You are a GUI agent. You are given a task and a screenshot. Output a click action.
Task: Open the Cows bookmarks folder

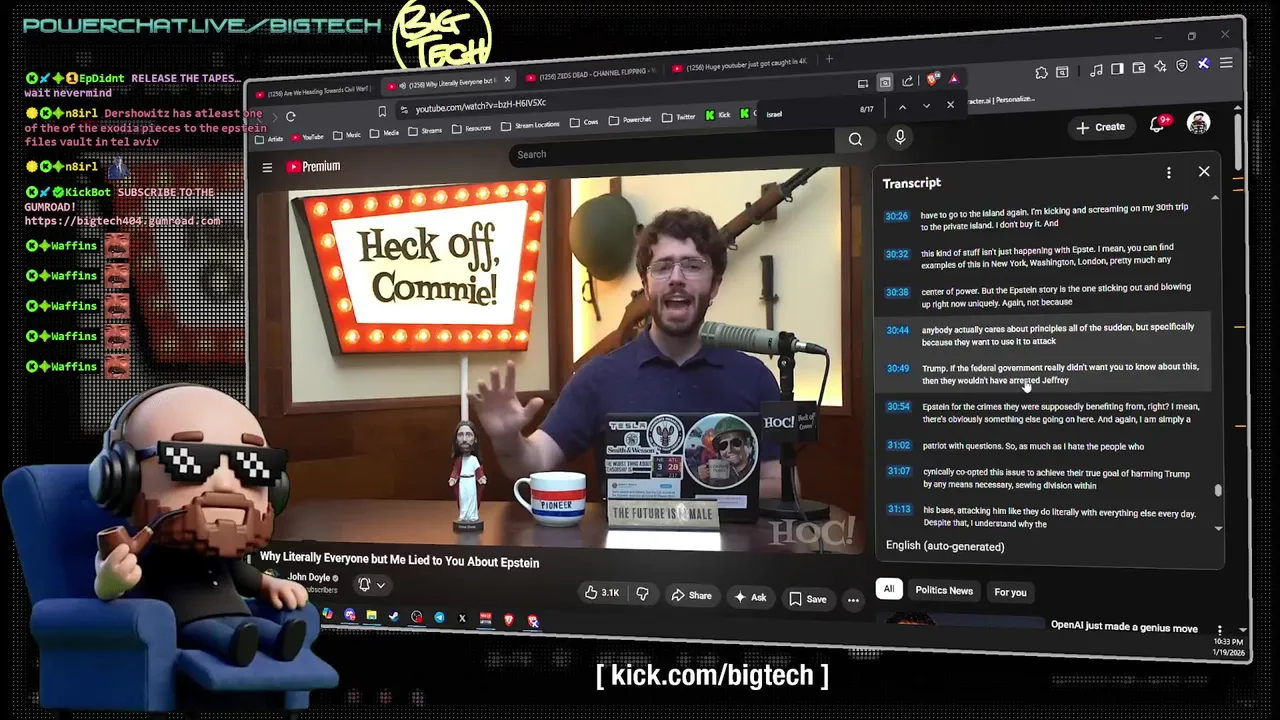click(x=585, y=122)
